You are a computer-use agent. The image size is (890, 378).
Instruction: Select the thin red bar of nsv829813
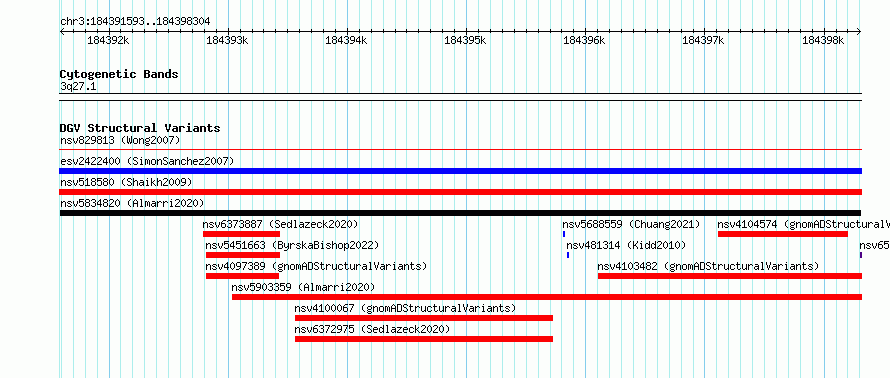coord(460,149)
